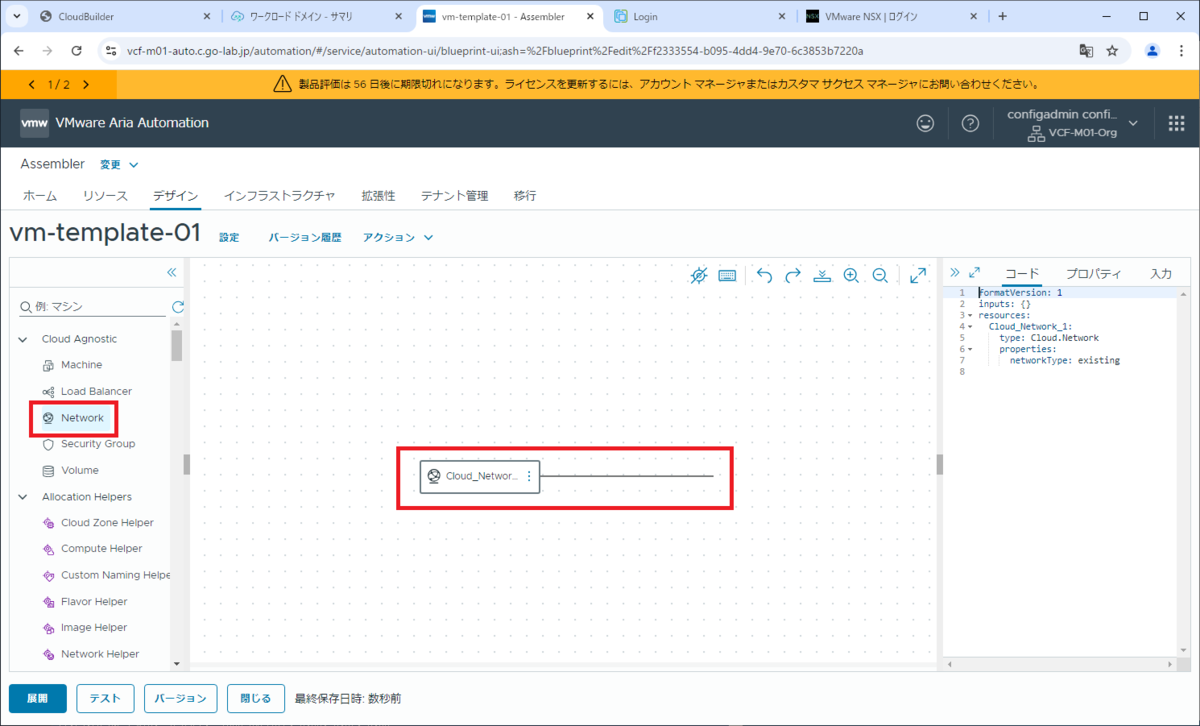Fold the properties code block
1200x726 pixels.
pos(970,349)
